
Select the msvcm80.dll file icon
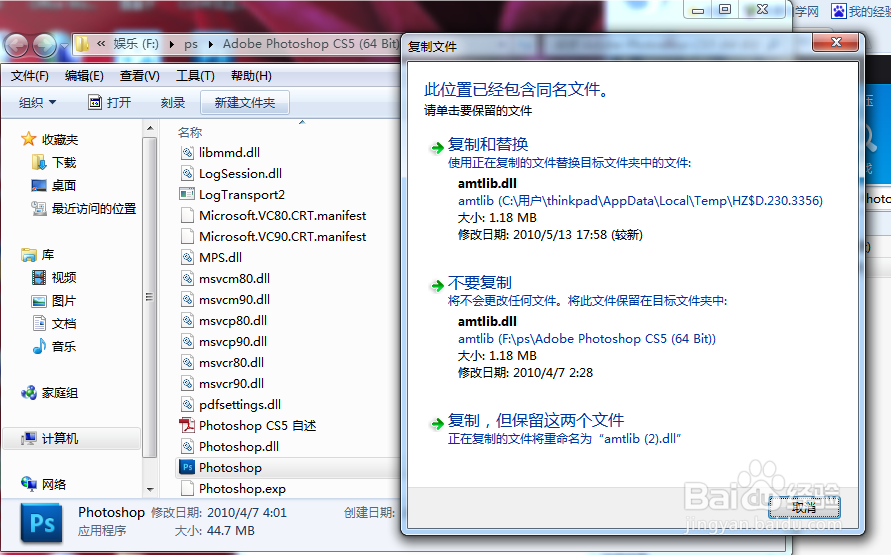[187, 278]
